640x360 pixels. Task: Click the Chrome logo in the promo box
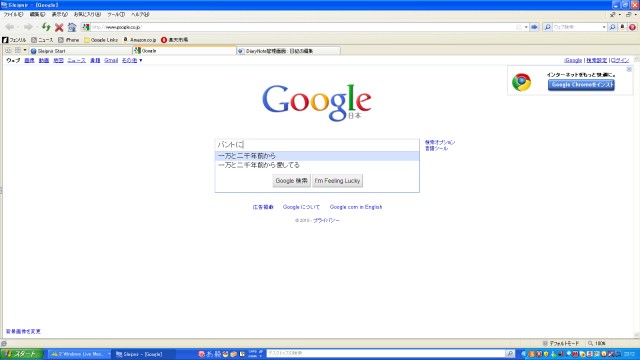[522, 82]
